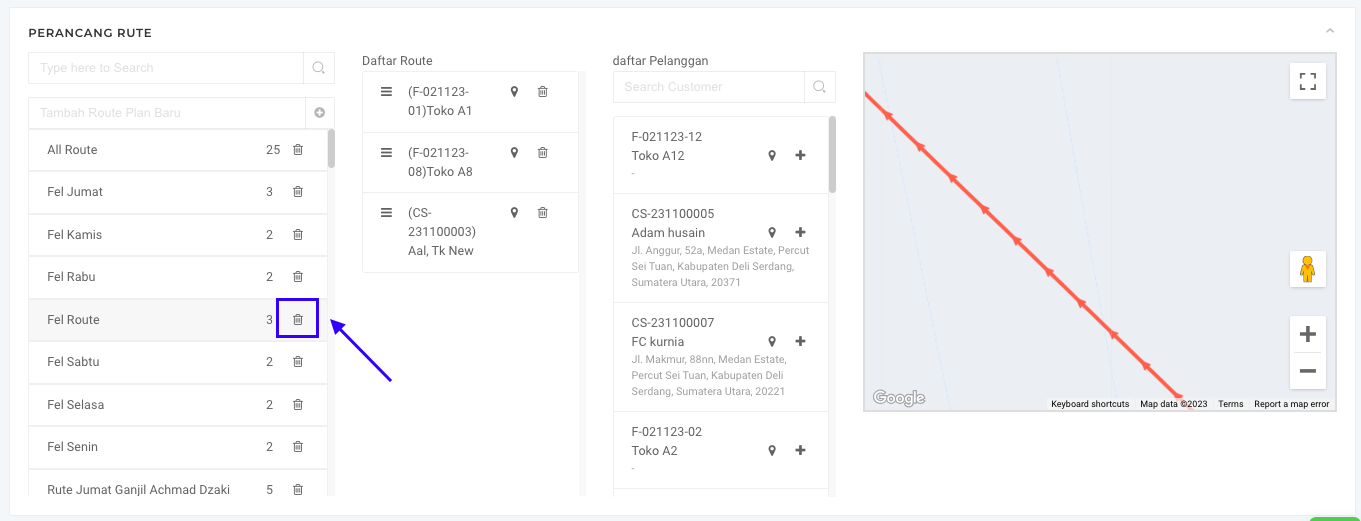The image size is (1361, 521).
Task: Click the Search Customer input field
Action: [x=708, y=87]
